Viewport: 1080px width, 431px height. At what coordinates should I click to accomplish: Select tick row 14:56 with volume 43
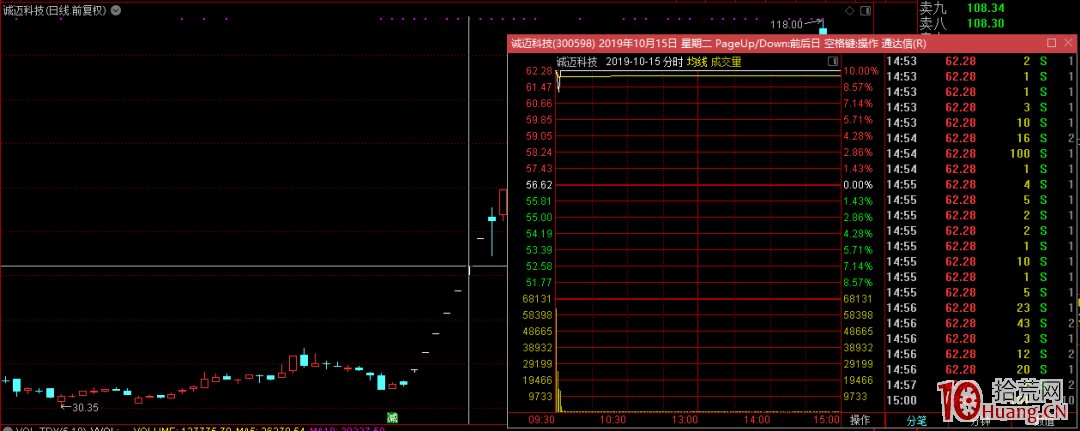(x=981, y=323)
